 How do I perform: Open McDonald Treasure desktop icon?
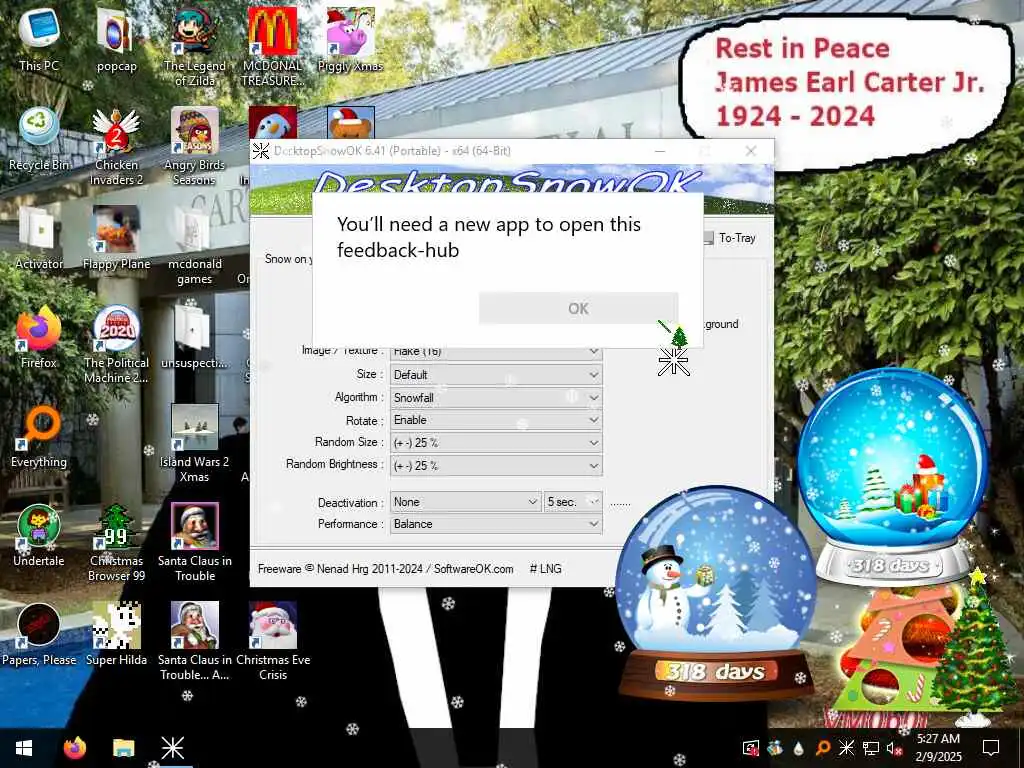pos(272,47)
